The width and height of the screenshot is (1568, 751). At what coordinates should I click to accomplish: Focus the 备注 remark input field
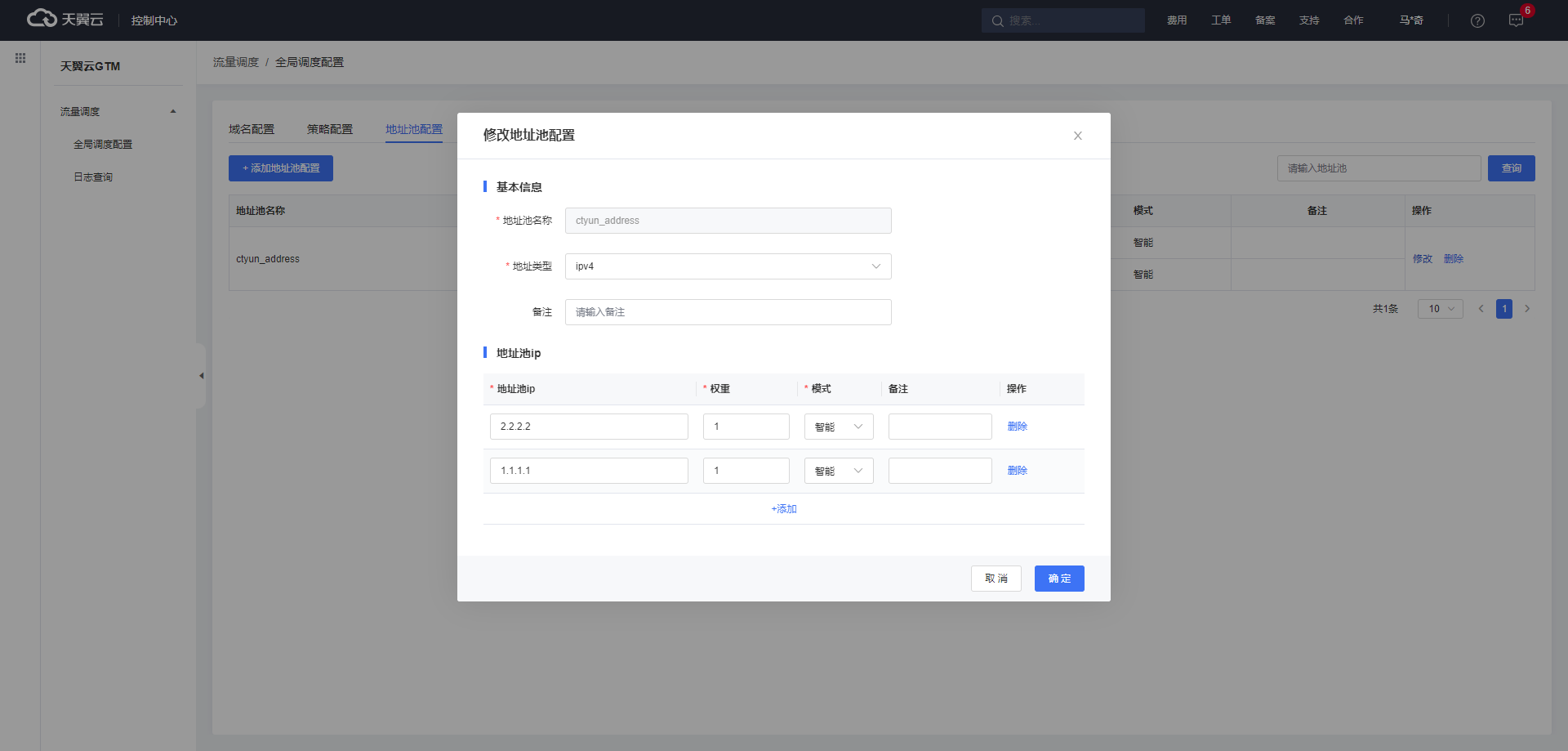click(728, 312)
